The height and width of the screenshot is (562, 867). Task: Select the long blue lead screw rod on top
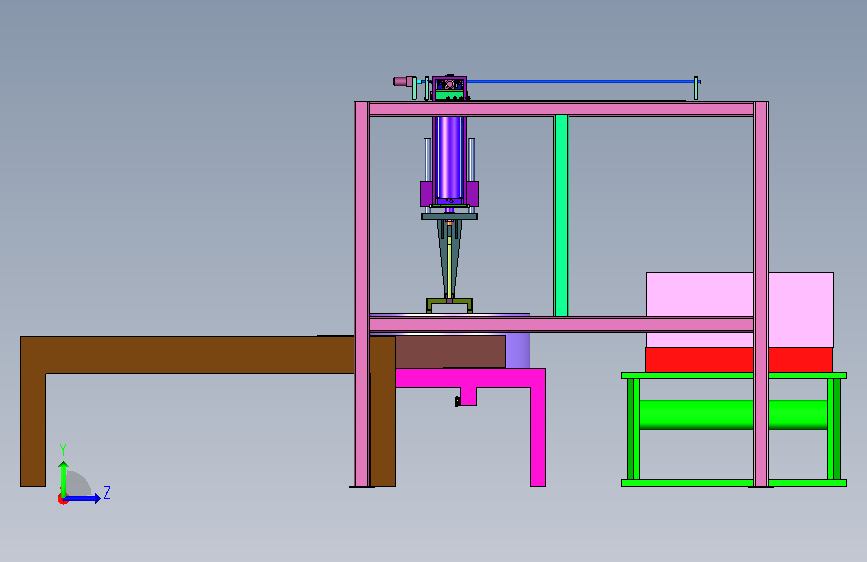pos(581,81)
